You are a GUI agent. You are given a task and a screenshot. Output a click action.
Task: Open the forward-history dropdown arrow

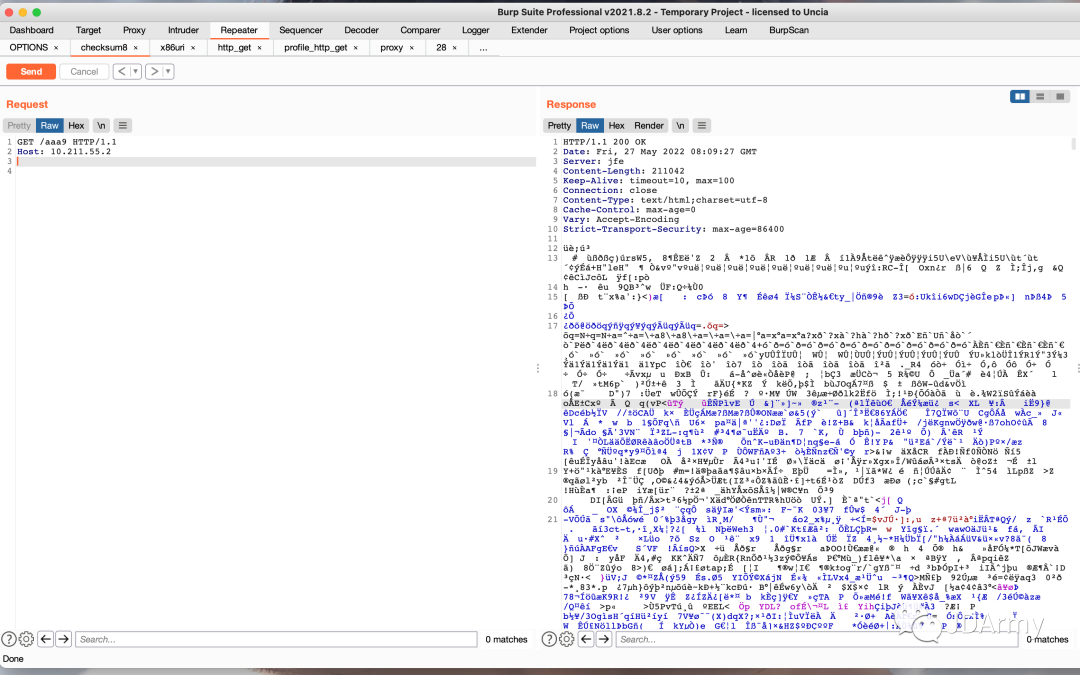168,72
